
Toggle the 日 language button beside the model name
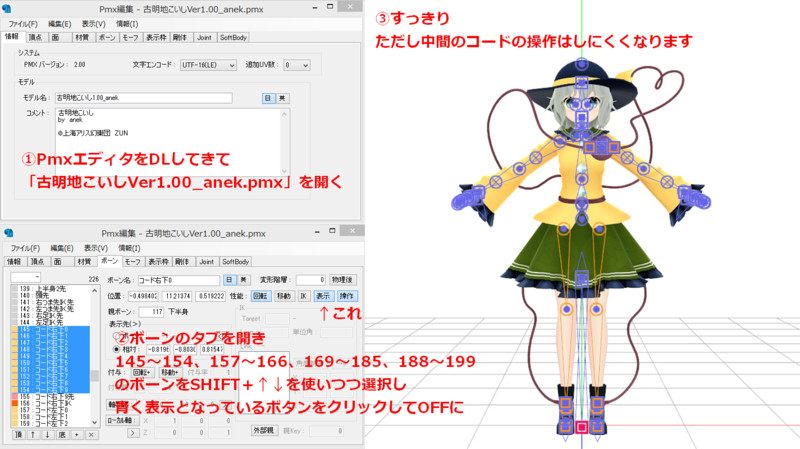pyautogui.click(x=268, y=98)
